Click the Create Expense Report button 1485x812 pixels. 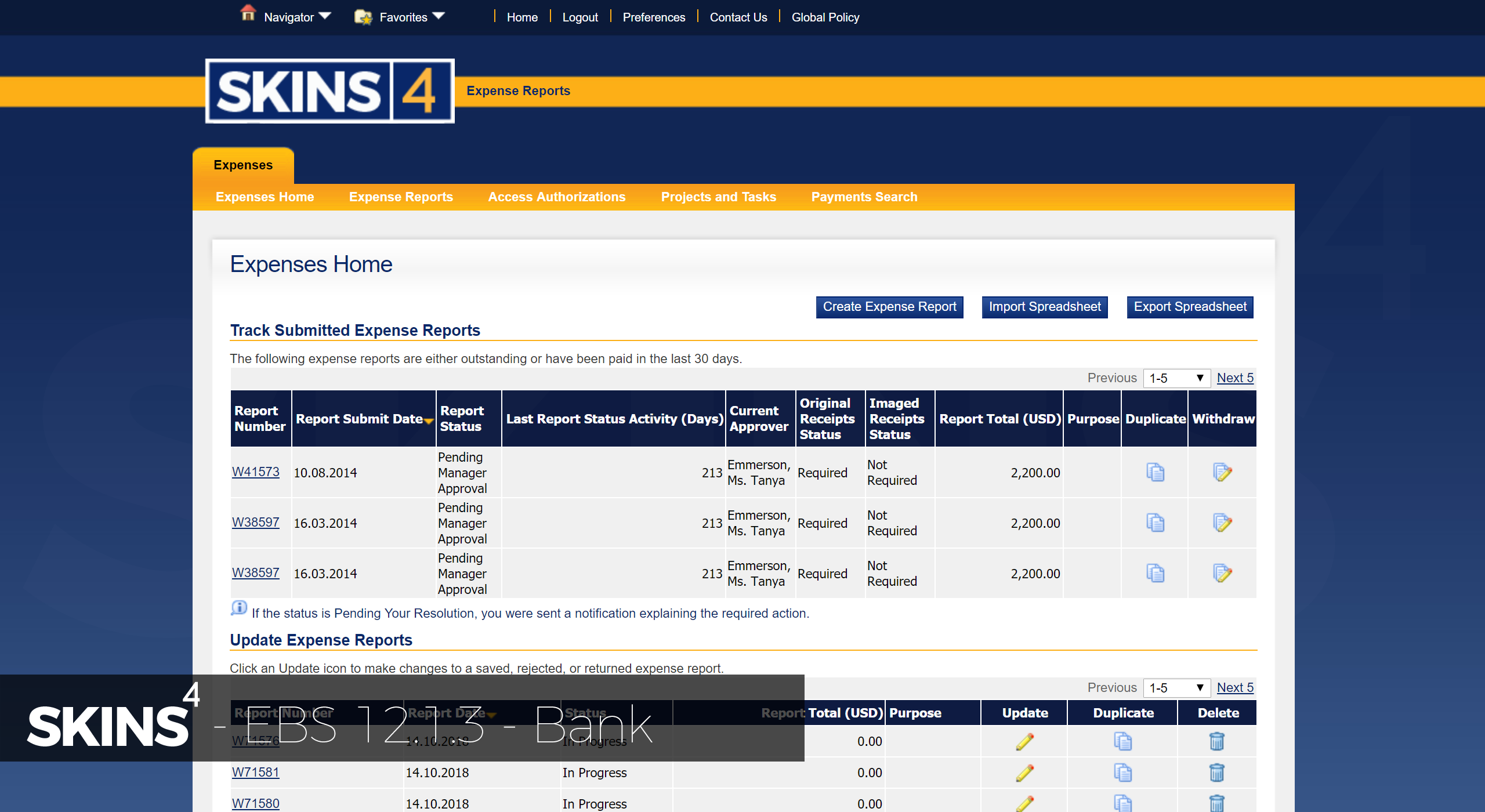(889, 307)
